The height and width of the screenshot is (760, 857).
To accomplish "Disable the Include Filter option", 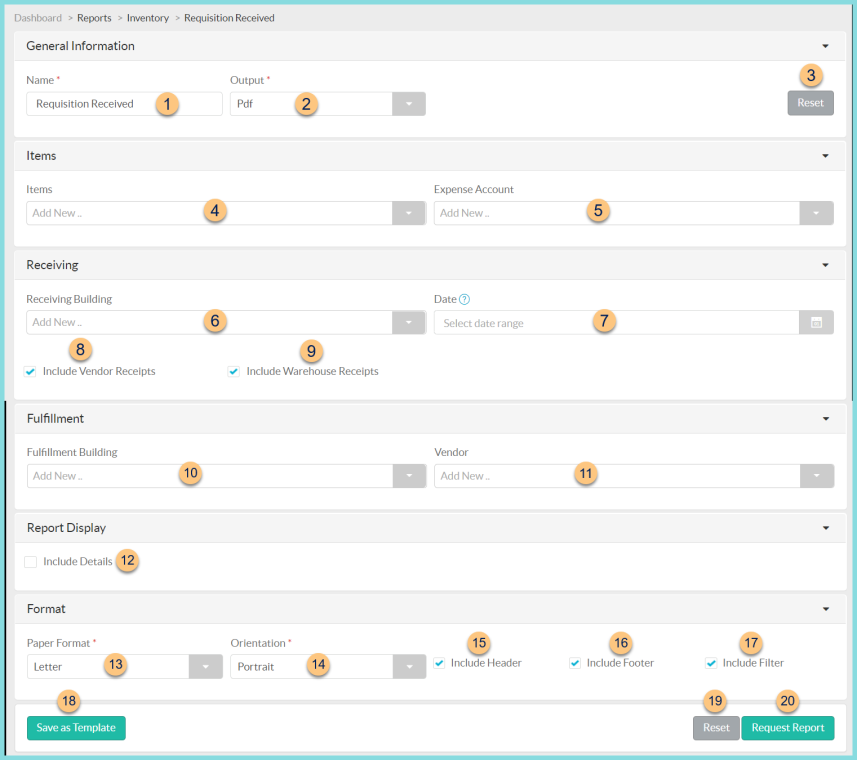I will [711, 662].
